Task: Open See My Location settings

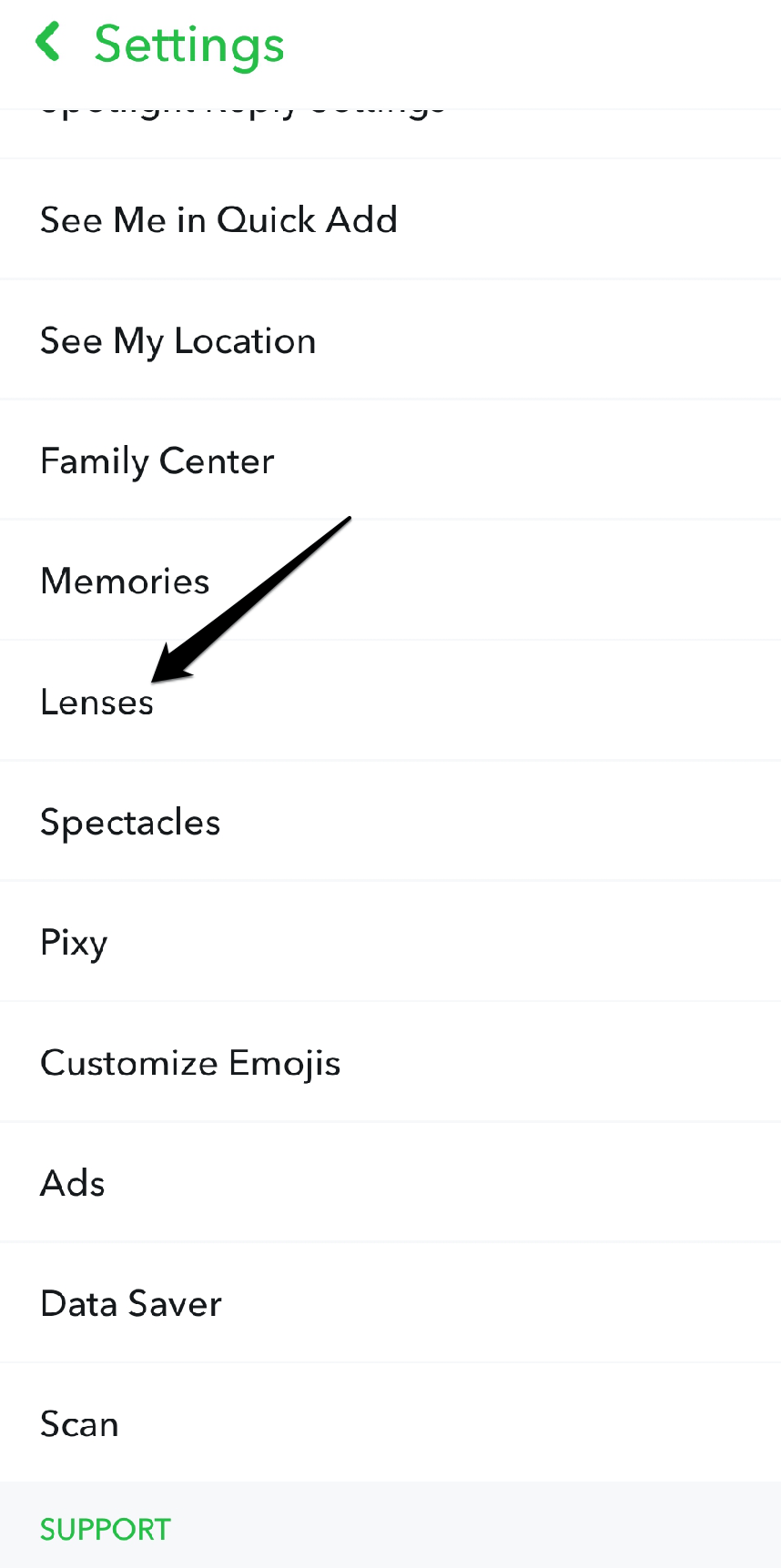Action: (x=178, y=339)
